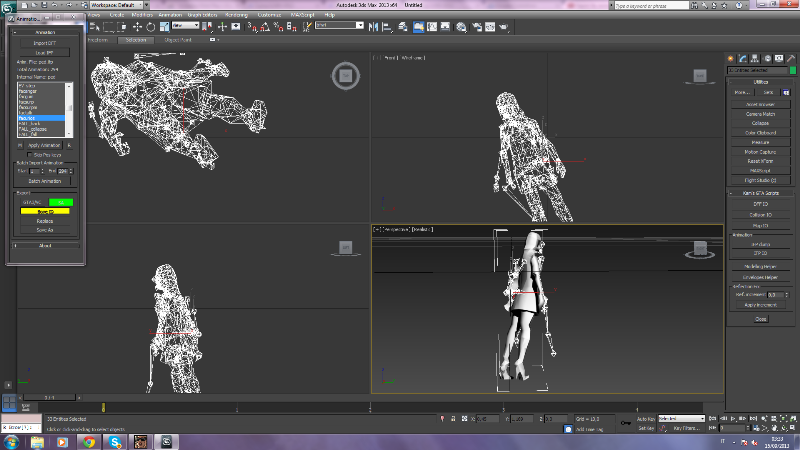Click the Batch Animation button

pyautogui.click(x=45, y=181)
